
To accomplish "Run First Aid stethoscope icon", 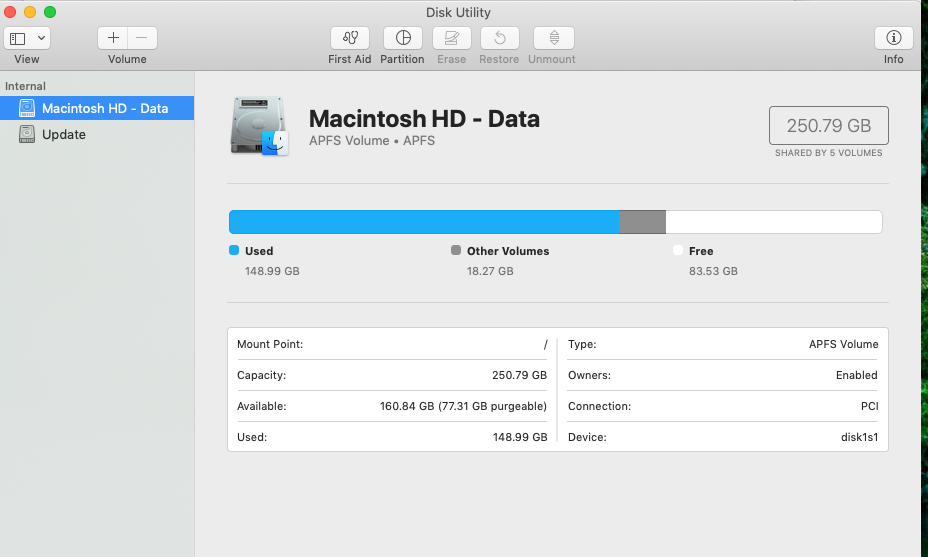I will pyautogui.click(x=350, y=38).
